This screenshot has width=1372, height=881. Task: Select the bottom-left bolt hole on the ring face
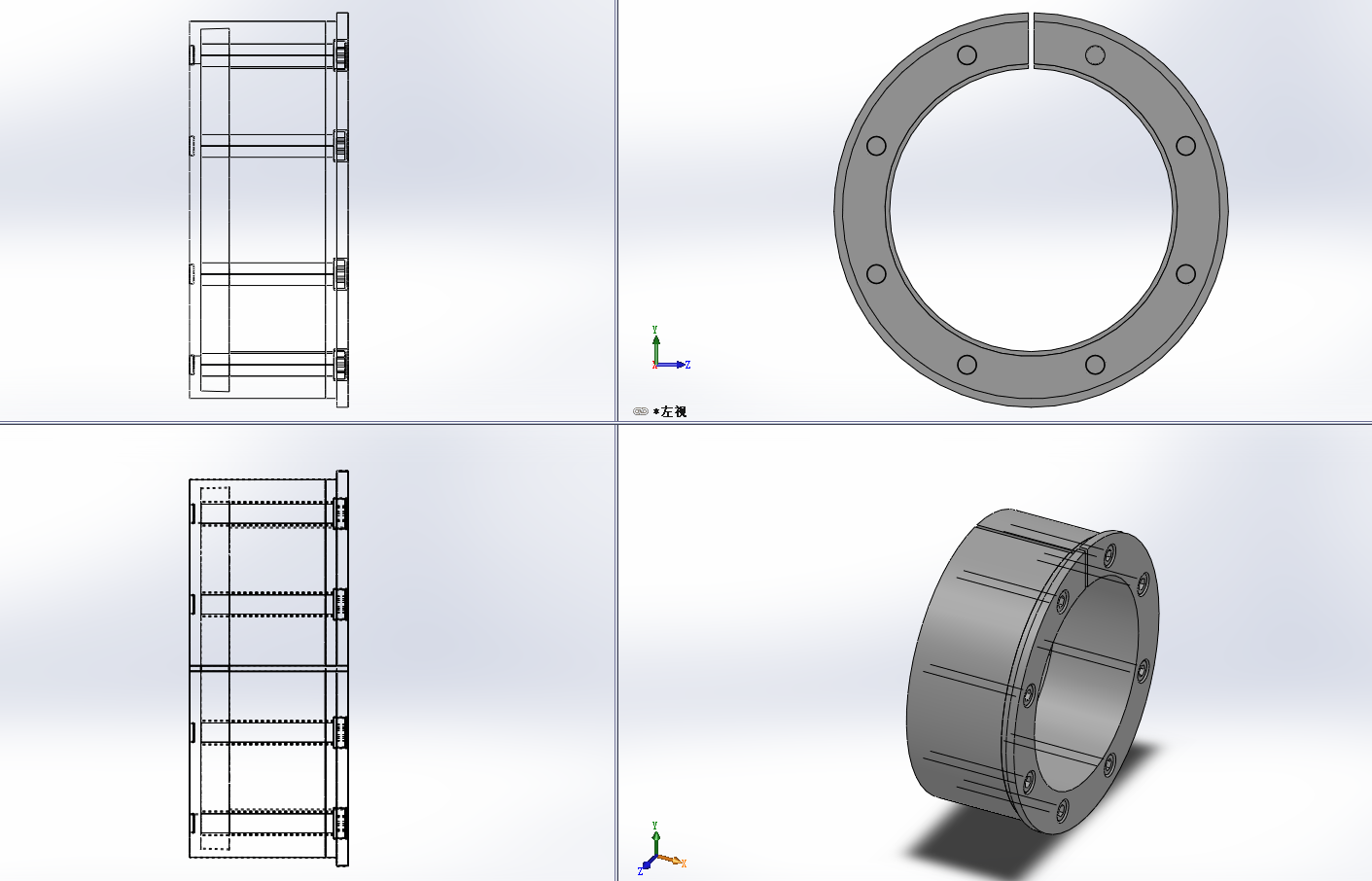coord(967,365)
